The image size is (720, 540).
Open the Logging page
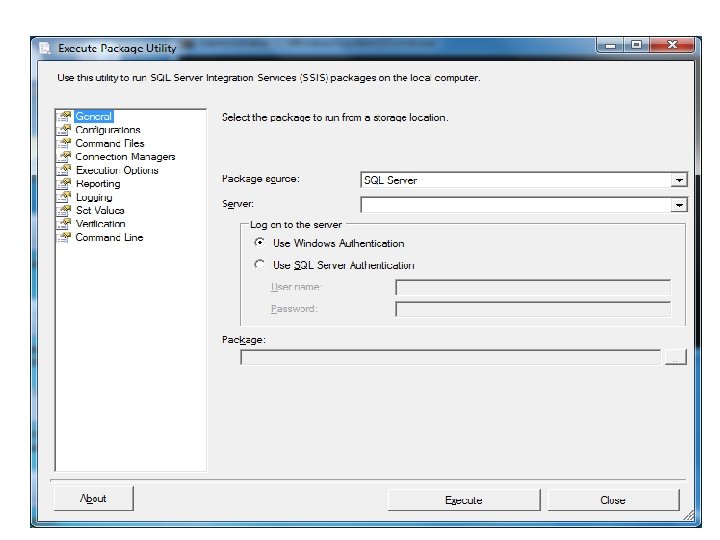tap(94, 197)
